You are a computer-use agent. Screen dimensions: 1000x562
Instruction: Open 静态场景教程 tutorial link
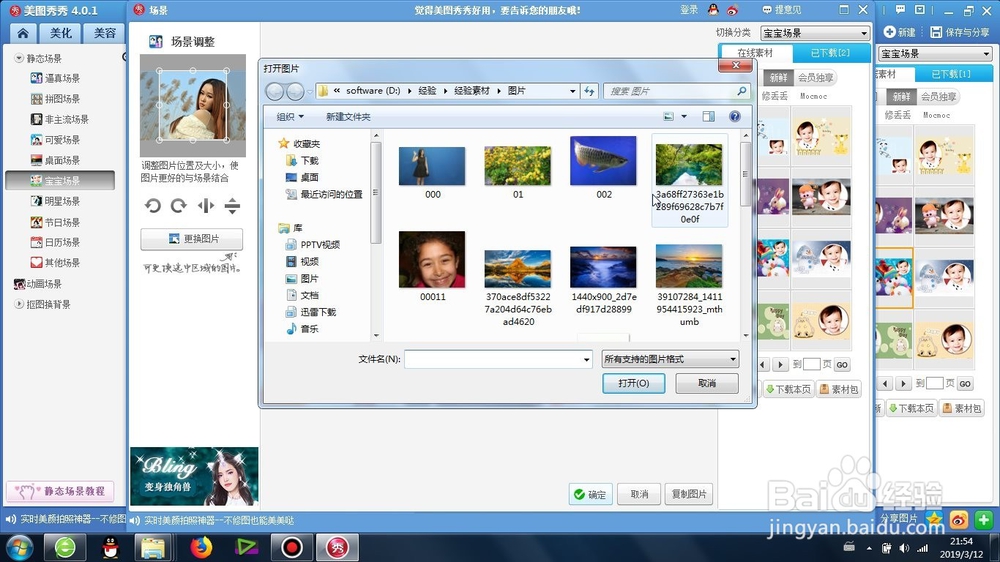[61, 491]
